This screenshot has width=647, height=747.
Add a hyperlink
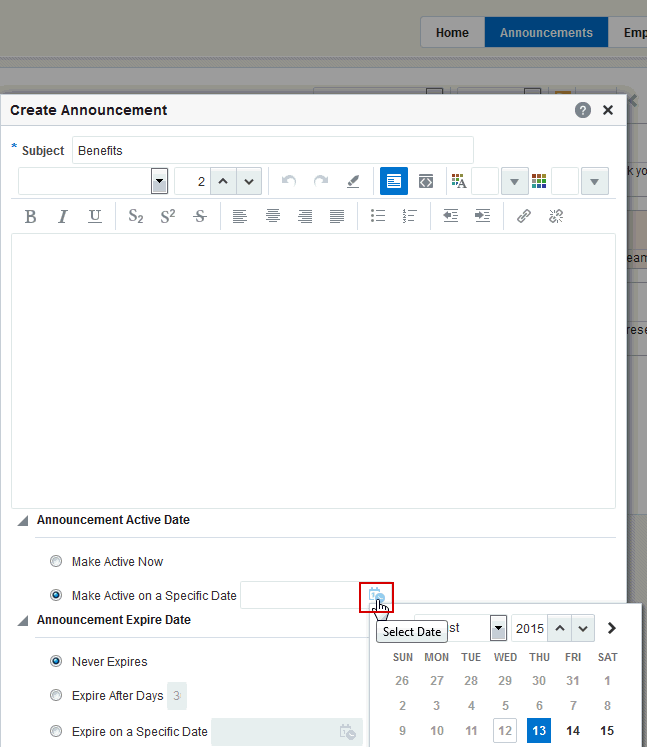tap(524, 216)
